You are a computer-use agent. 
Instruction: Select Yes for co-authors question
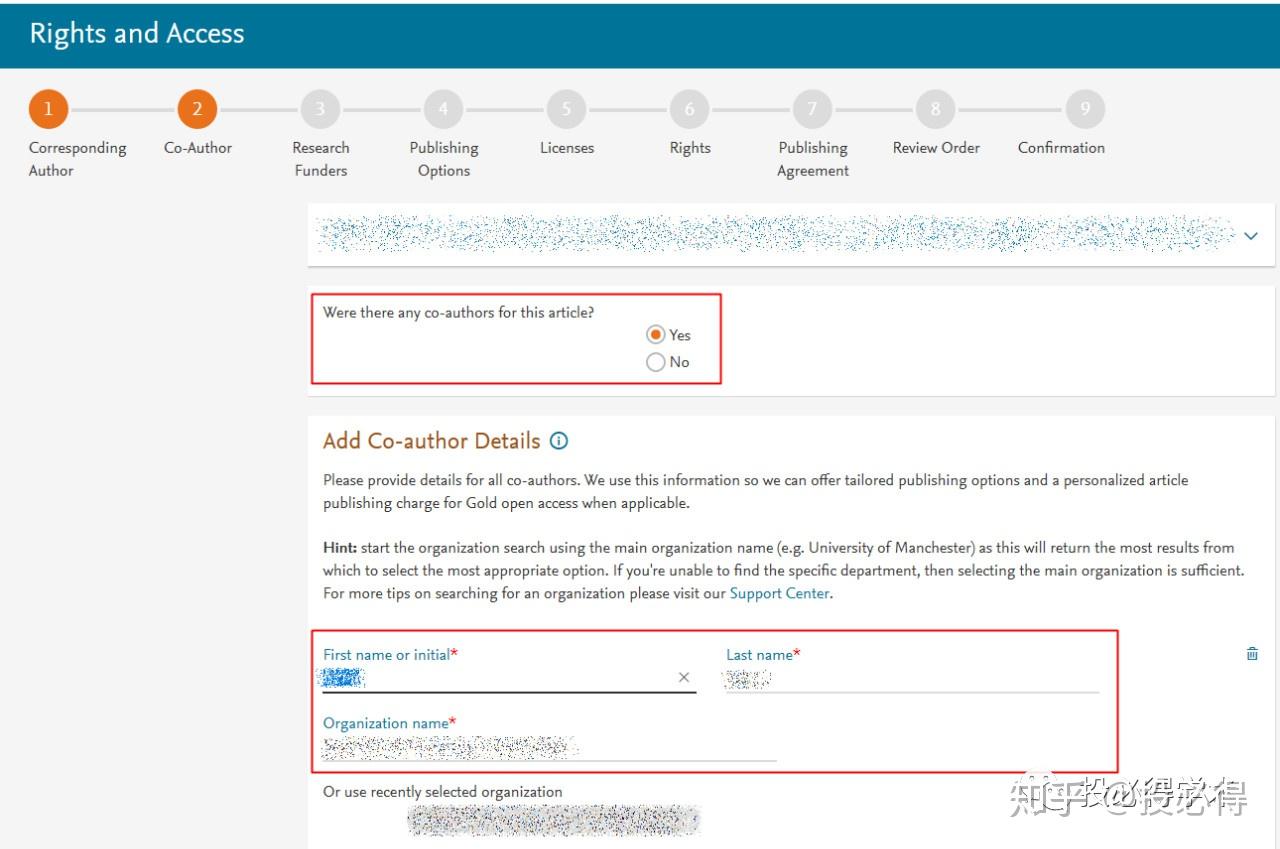coord(656,335)
